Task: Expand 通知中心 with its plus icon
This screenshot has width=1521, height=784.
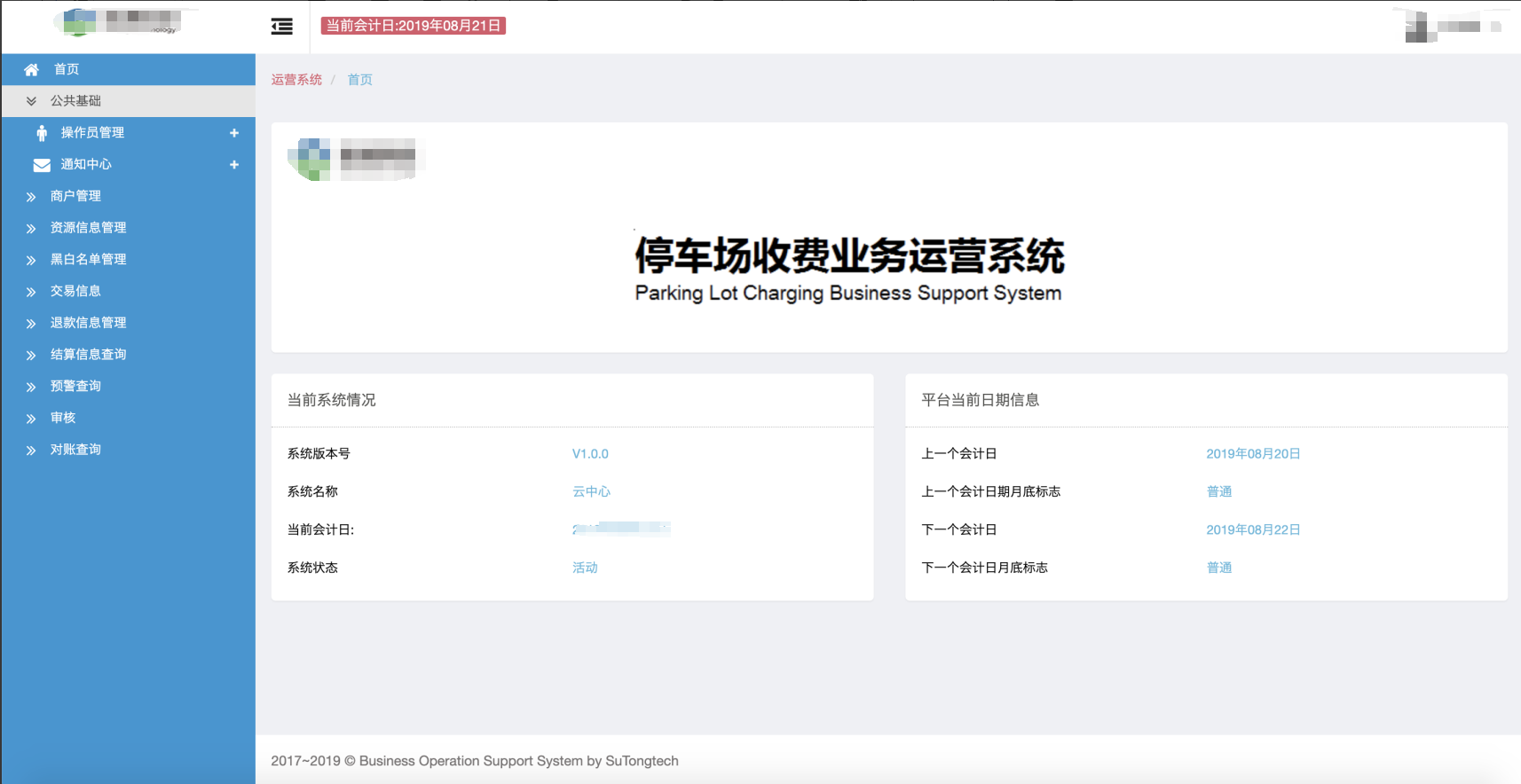Action: click(234, 165)
